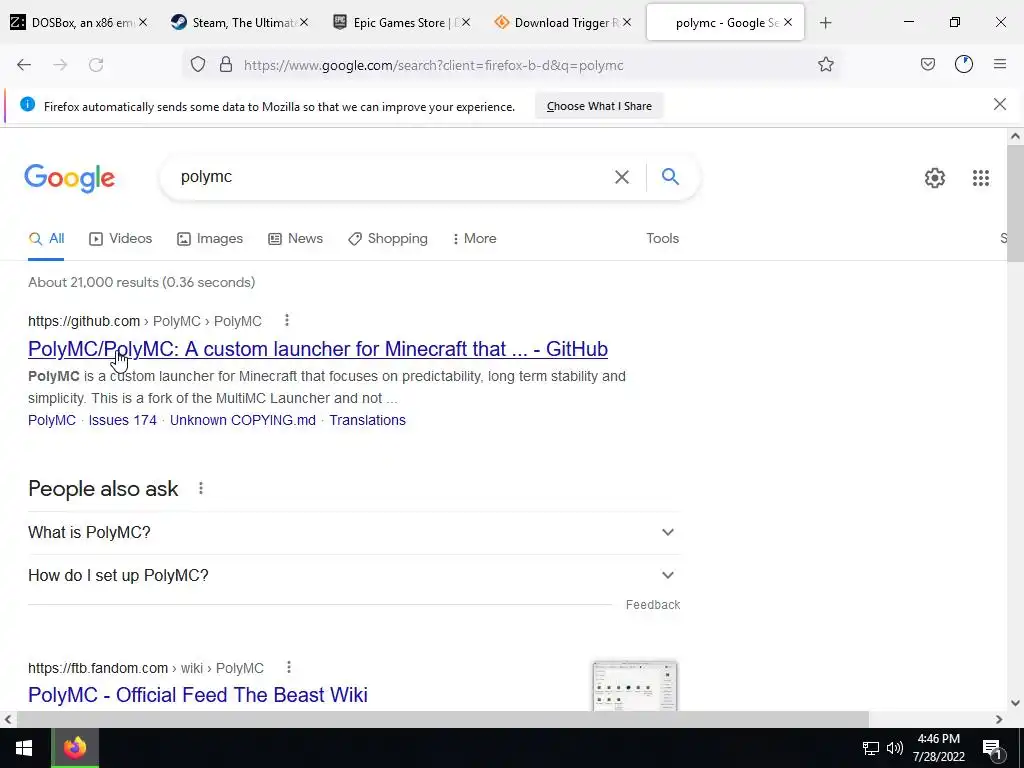This screenshot has height=768, width=1024.
Task: Close the DOSBox tab
Action: [143, 22]
